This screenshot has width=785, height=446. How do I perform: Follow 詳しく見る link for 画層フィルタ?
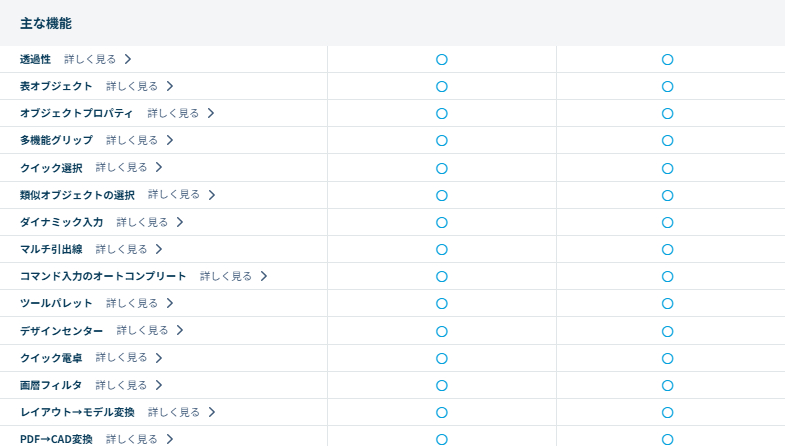(x=121, y=385)
